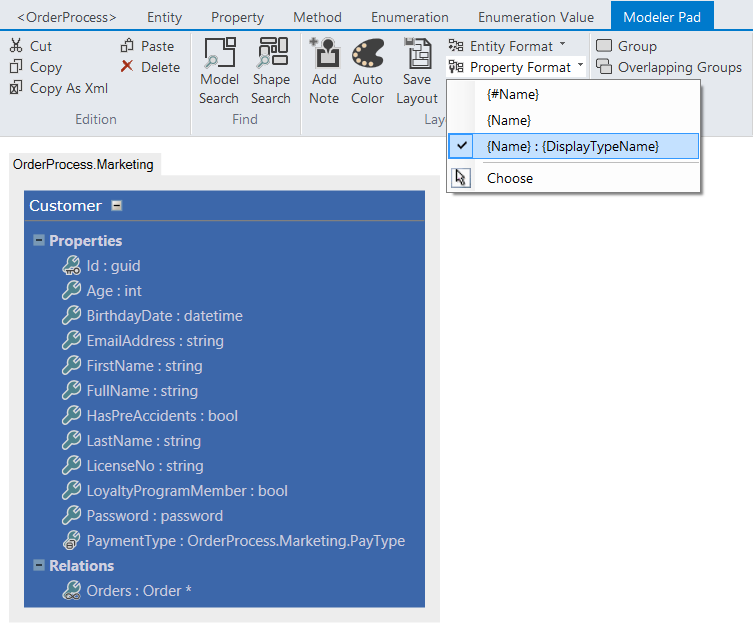Open the Auto Color palette tool

pyautogui.click(x=367, y=53)
